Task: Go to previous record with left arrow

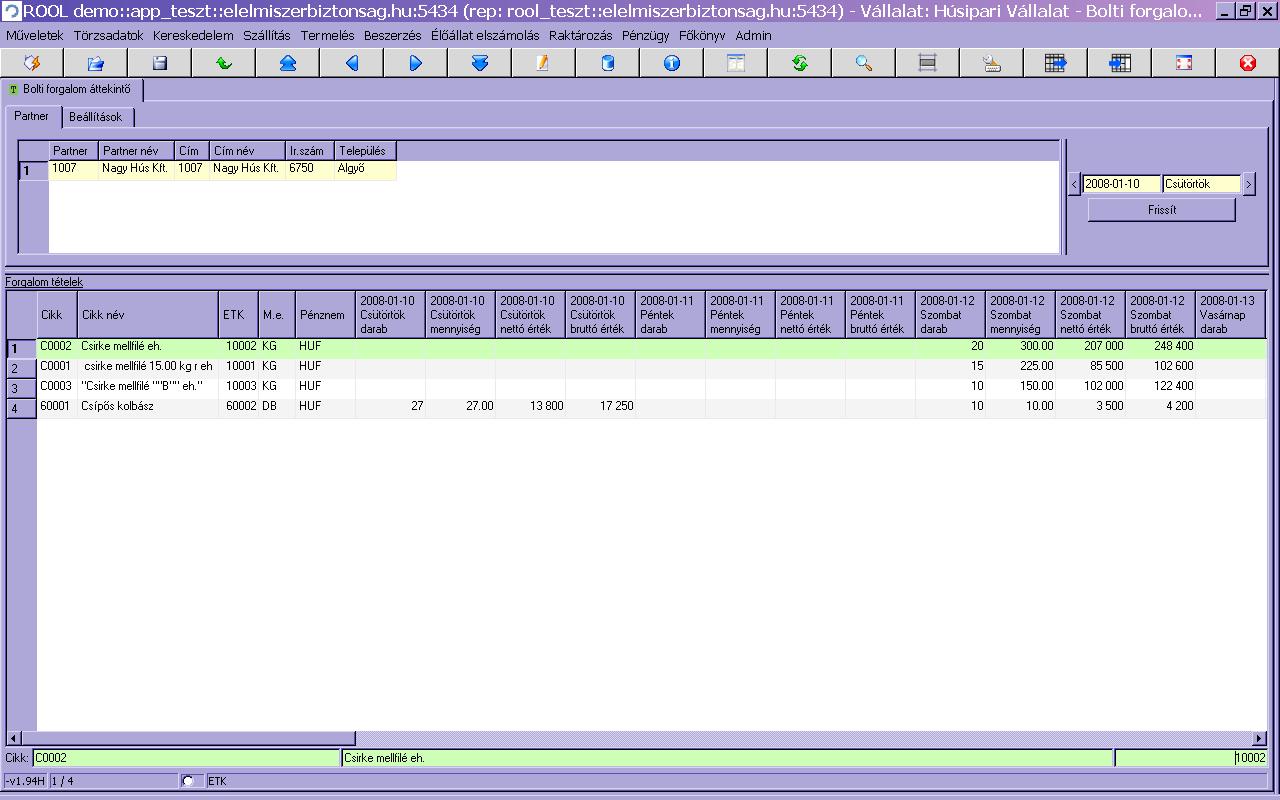Action: point(351,63)
